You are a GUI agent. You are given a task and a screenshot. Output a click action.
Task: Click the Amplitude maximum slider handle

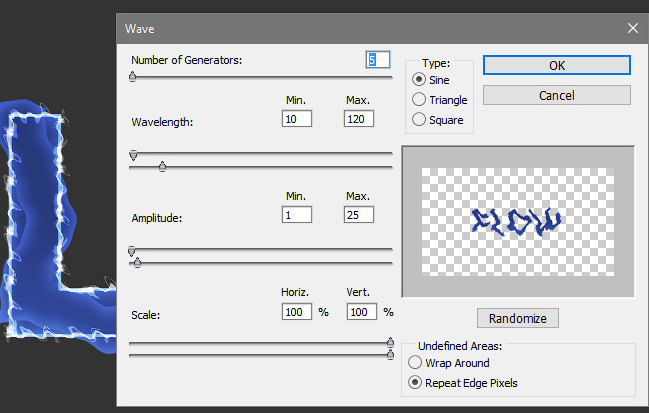point(137,262)
